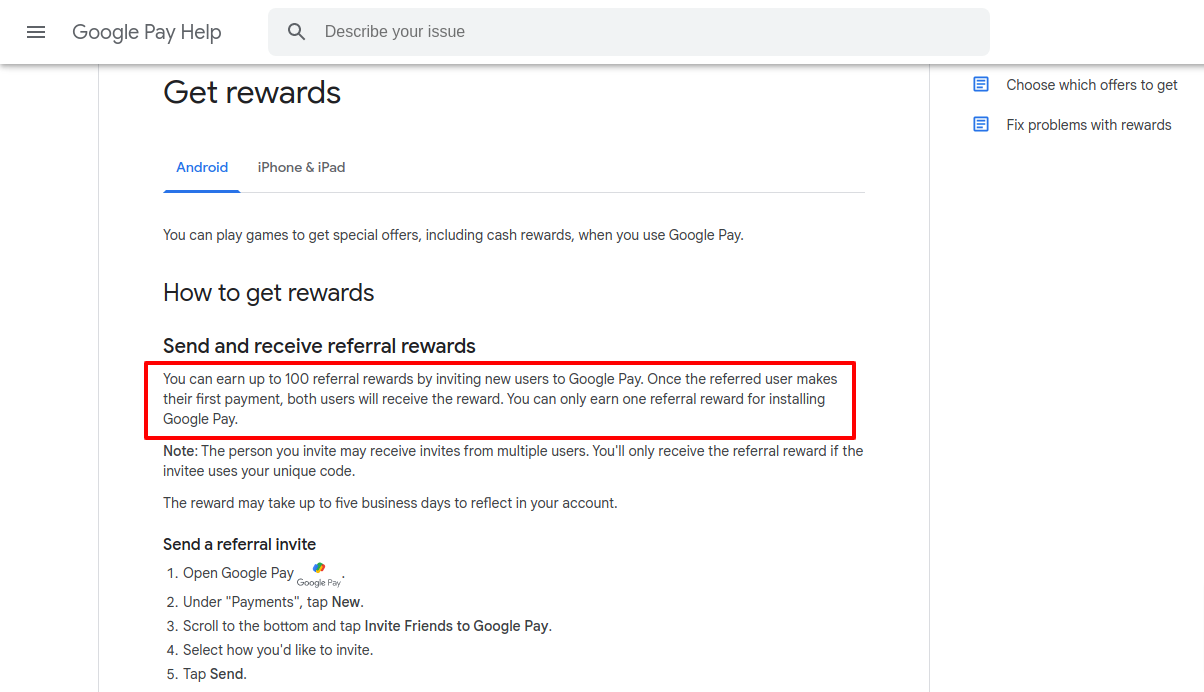Viewport: 1204px width, 692px height.
Task: Click the five business days sentence
Action: [390, 503]
